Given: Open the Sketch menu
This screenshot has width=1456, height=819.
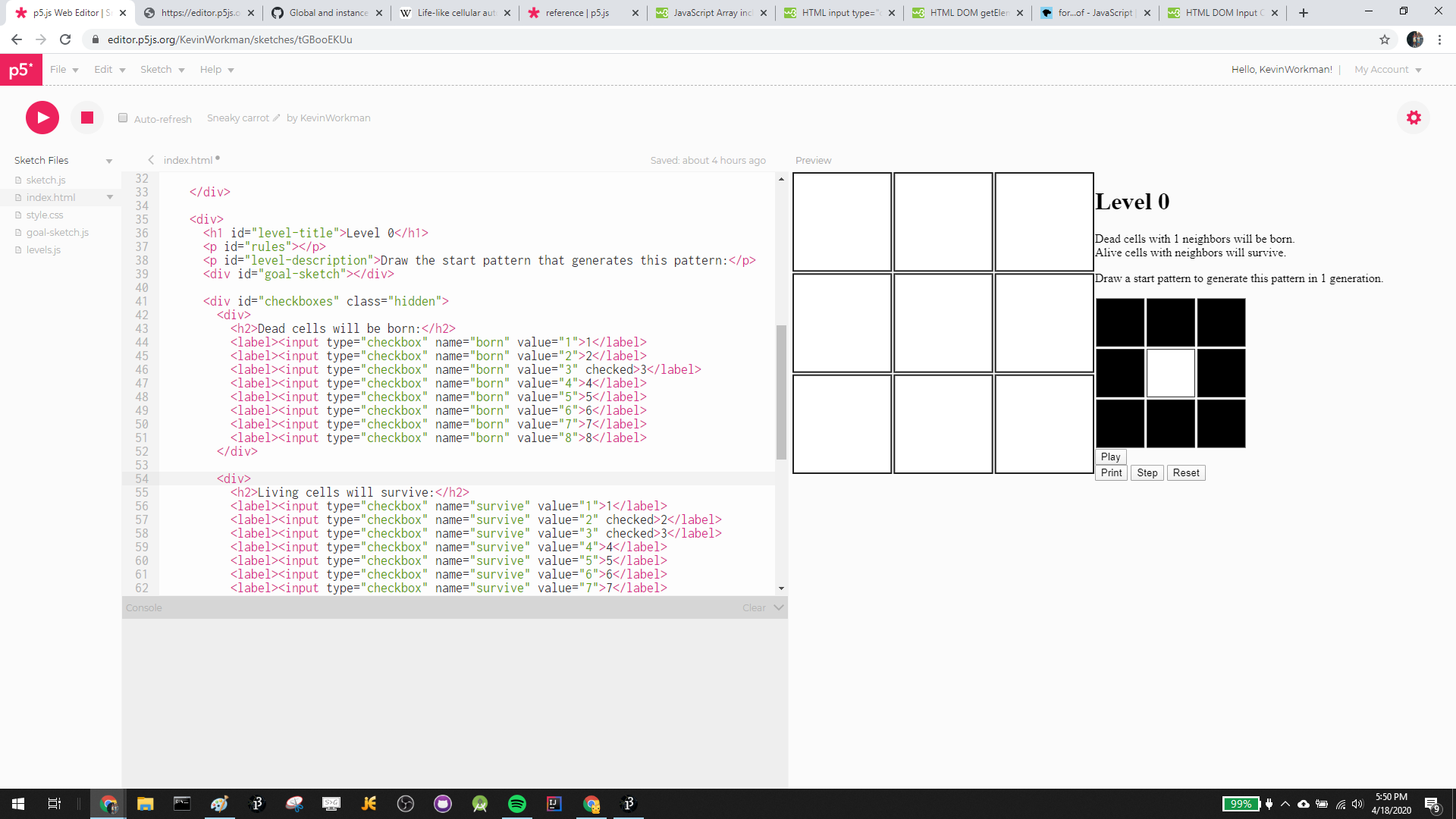Looking at the screenshot, I should tap(162, 70).
